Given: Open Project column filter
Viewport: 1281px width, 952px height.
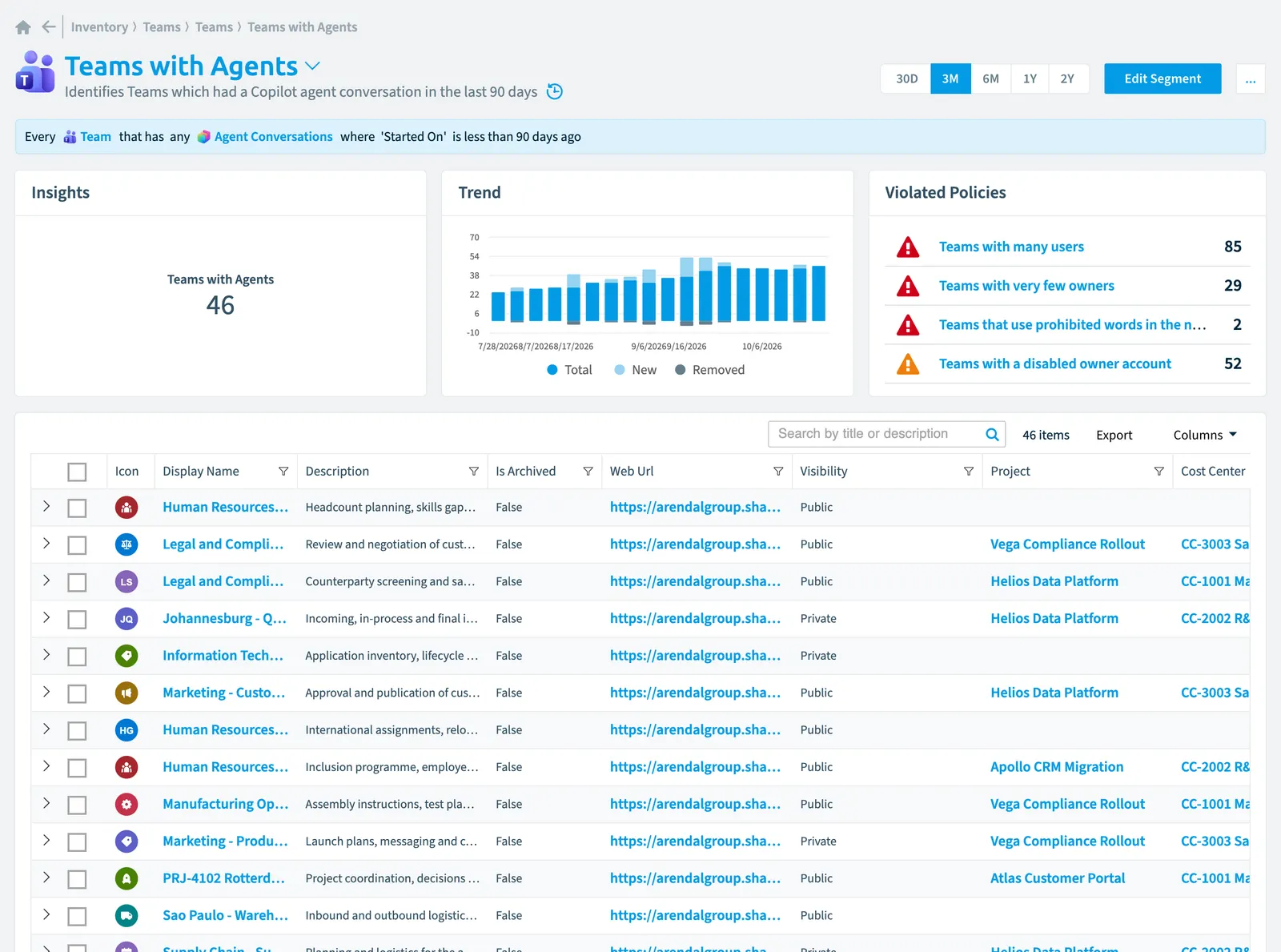Looking at the screenshot, I should click(x=1159, y=472).
